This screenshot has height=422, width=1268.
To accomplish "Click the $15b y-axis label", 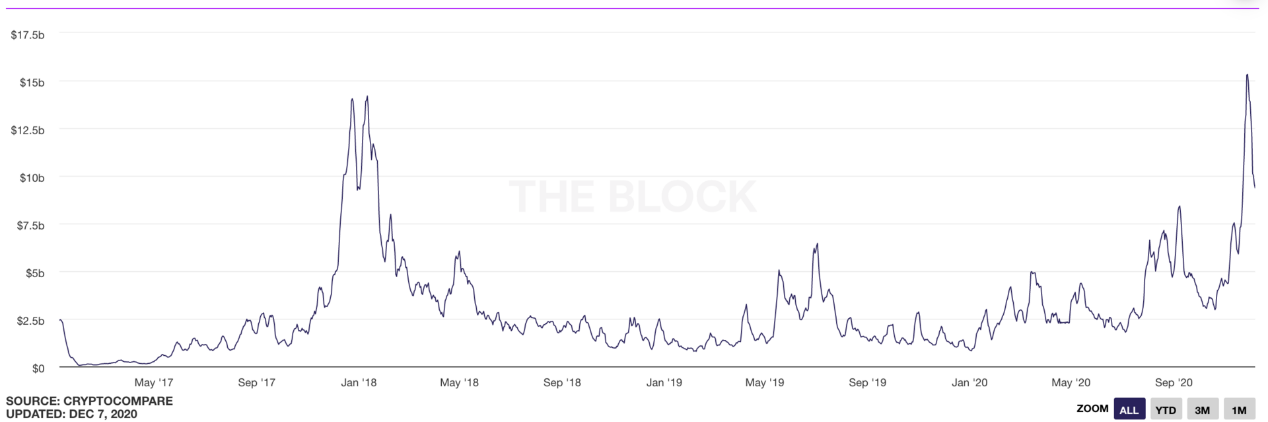I will coord(31,82).
